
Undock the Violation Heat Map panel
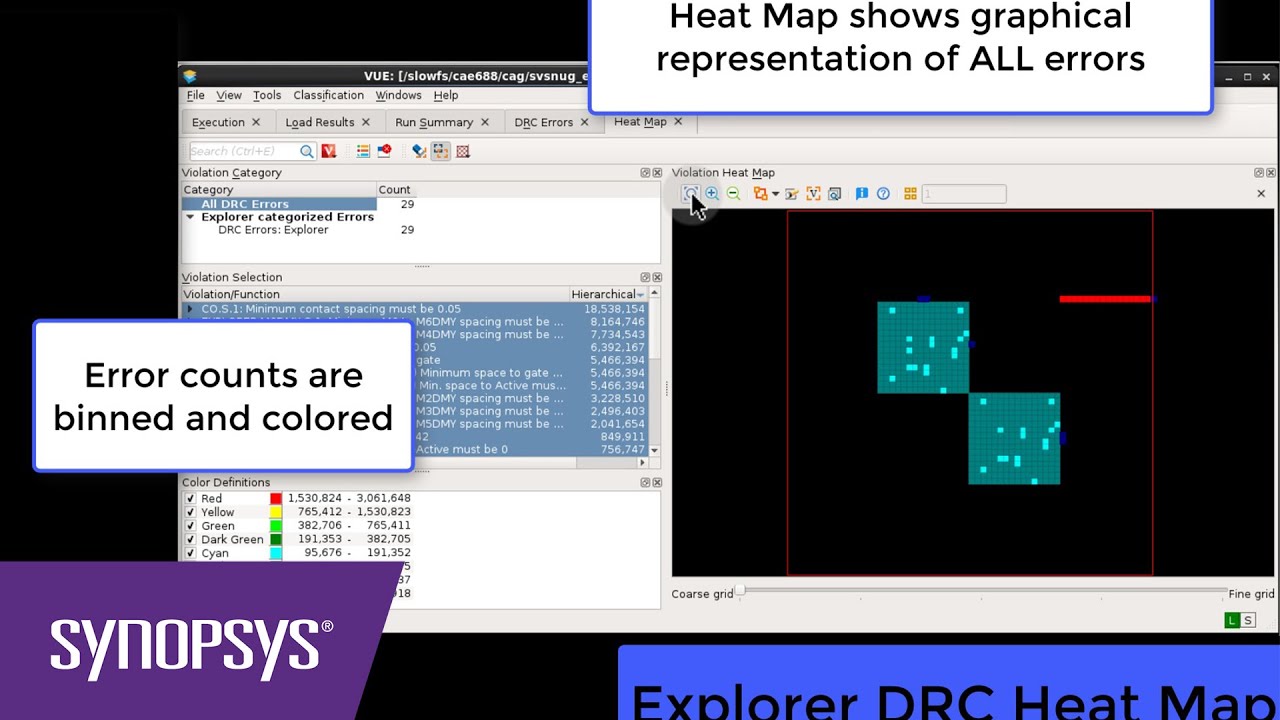pyautogui.click(x=1260, y=173)
